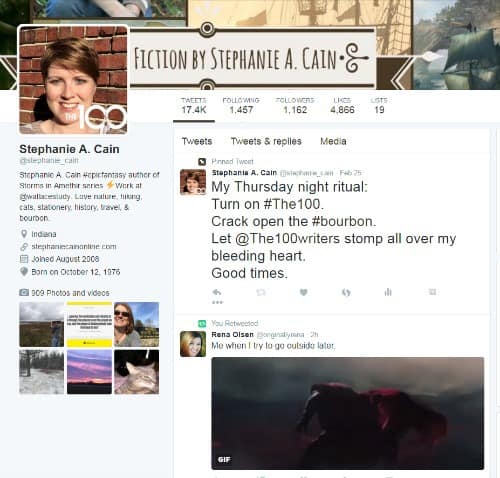Visit the stephaniecainonline.com link
This screenshot has height=478, width=500.
(x=74, y=247)
